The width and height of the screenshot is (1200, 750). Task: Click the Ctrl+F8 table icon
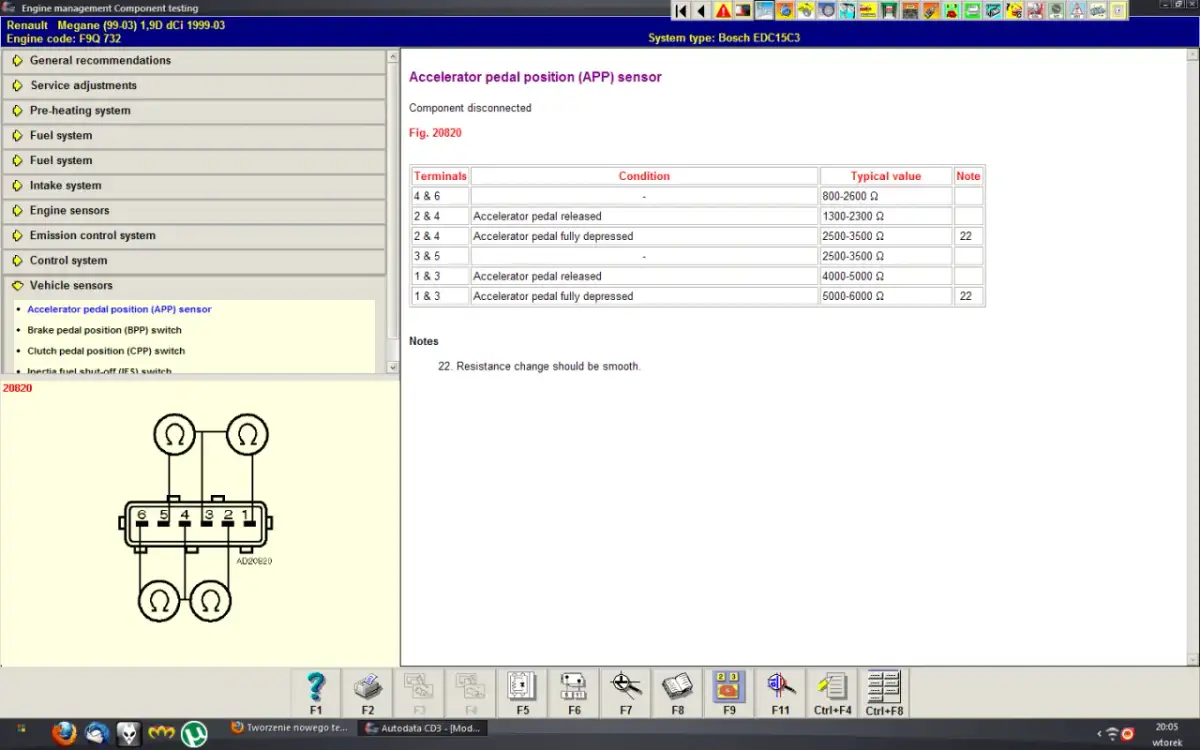pyautogui.click(x=884, y=687)
